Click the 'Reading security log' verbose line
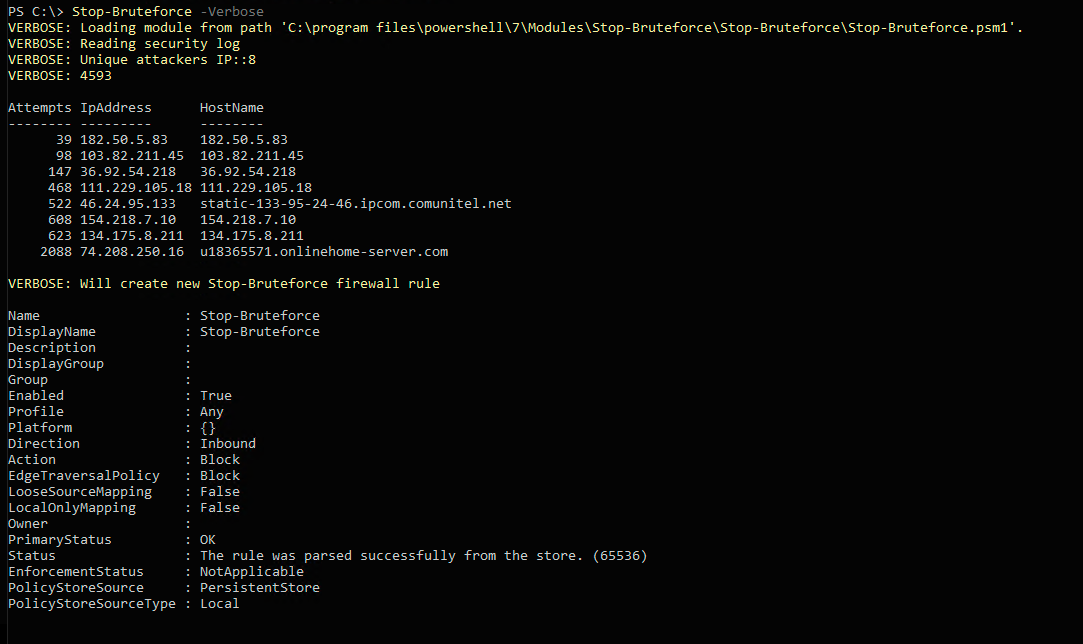The height and width of the screenshot is (644, 1083). point(160,43)
